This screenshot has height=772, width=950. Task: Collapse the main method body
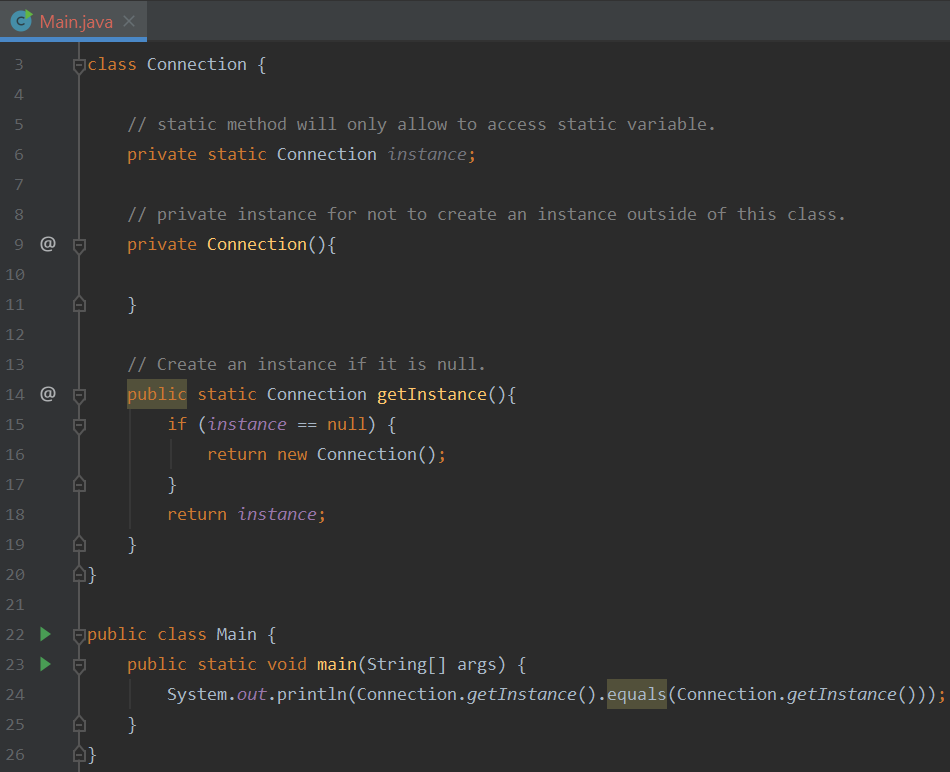tap(79, 663)
